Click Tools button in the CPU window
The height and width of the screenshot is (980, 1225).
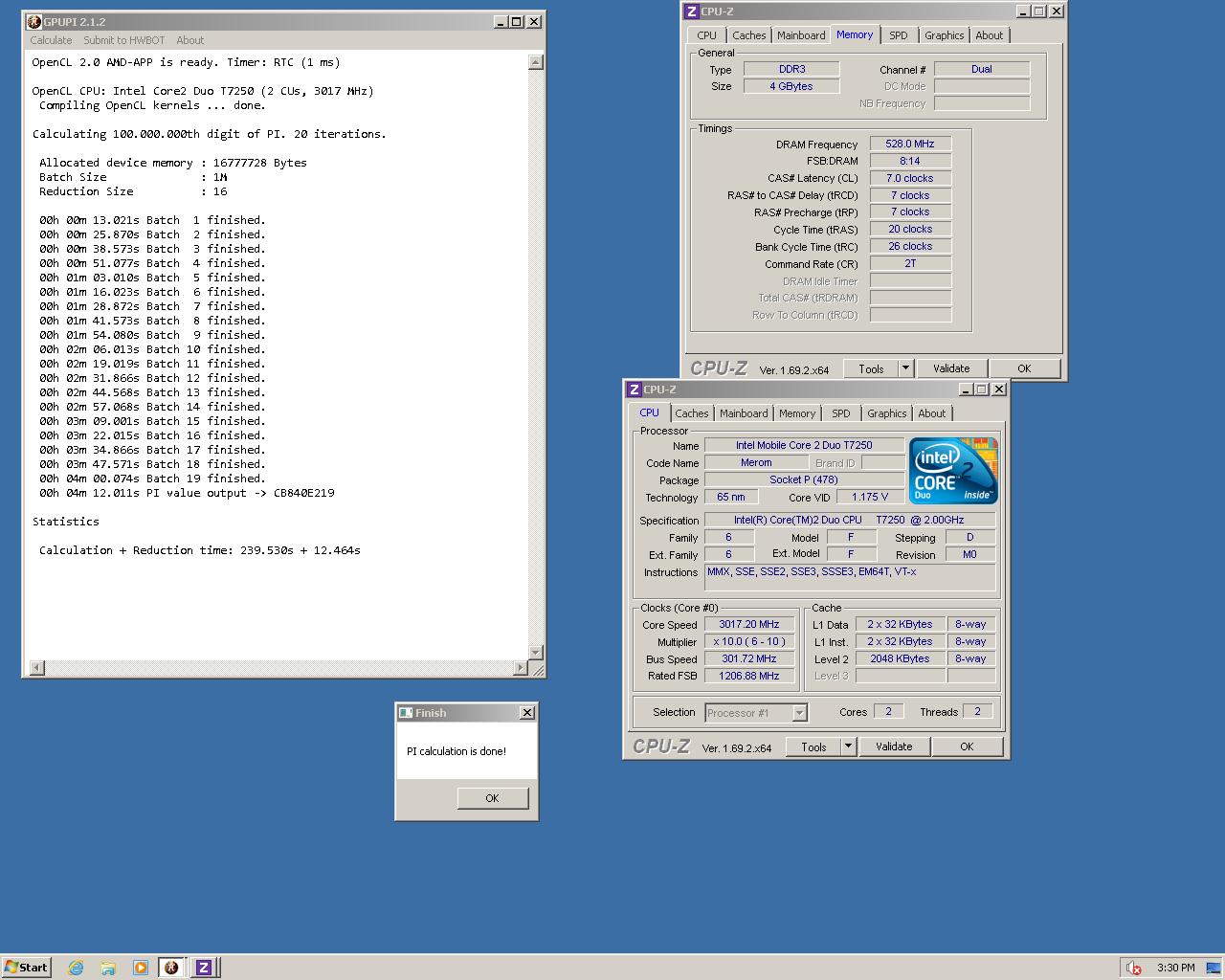click(813, 746)
